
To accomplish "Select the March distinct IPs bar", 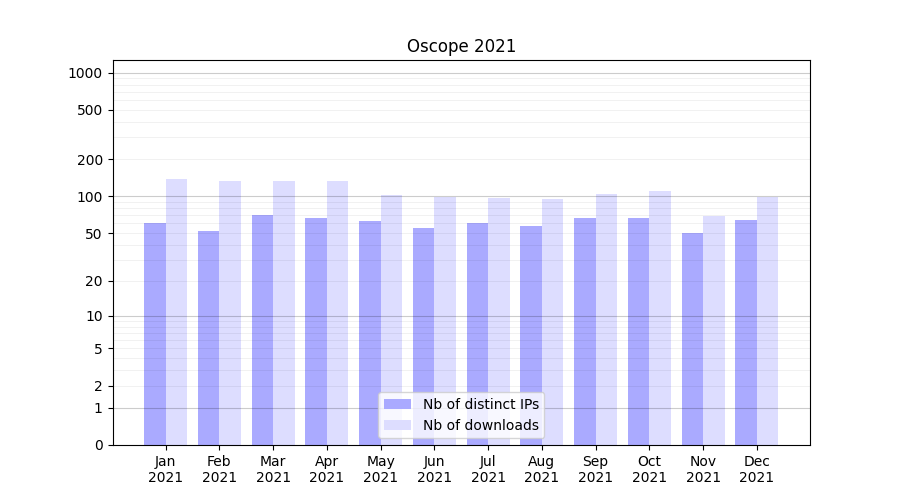I will click(x=262, y=330).
